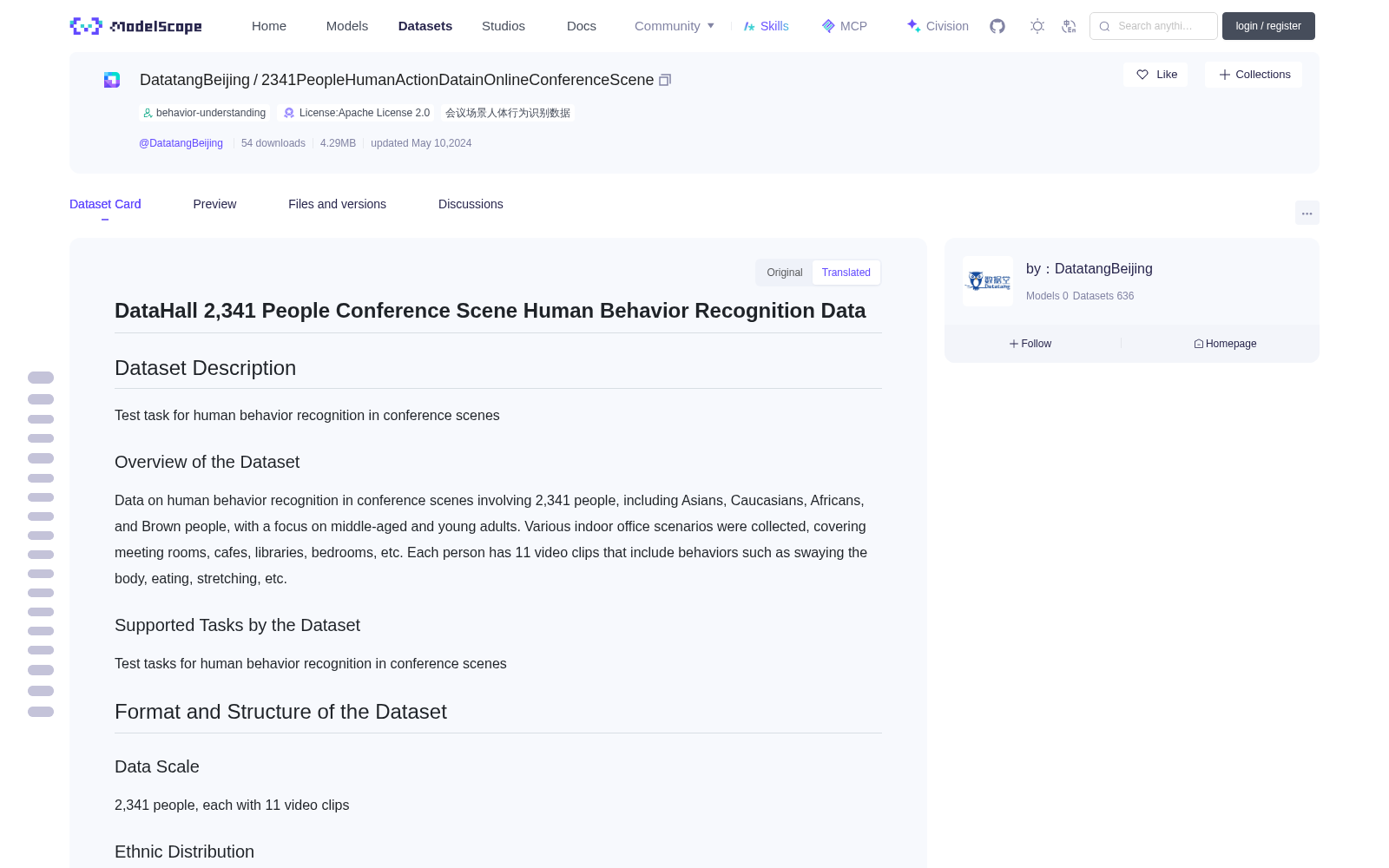
Task: Open the GitHub icon link
Action: (x=997, y=26)
